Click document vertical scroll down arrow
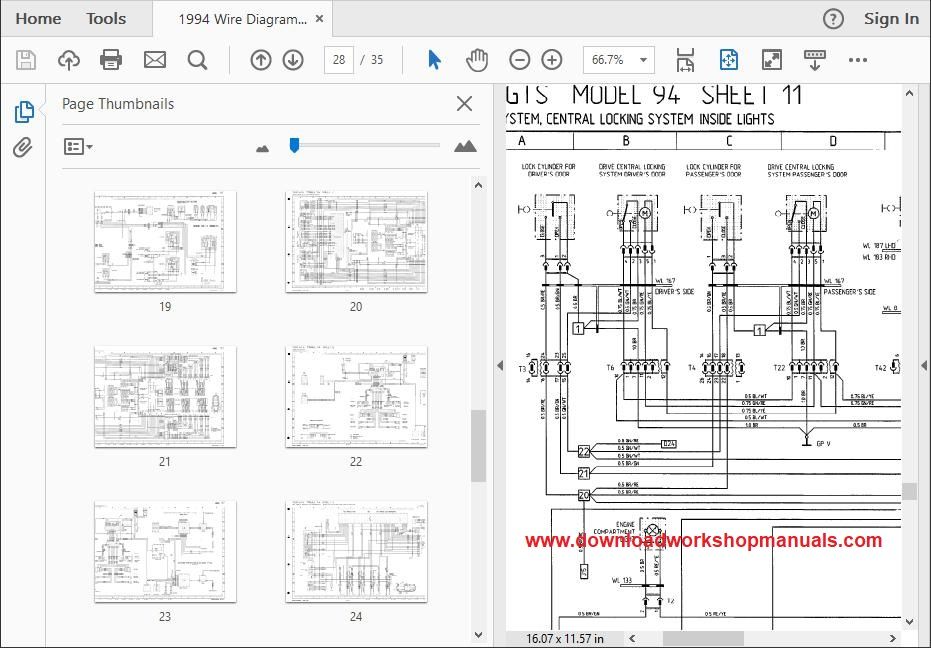 click(910, 622)
